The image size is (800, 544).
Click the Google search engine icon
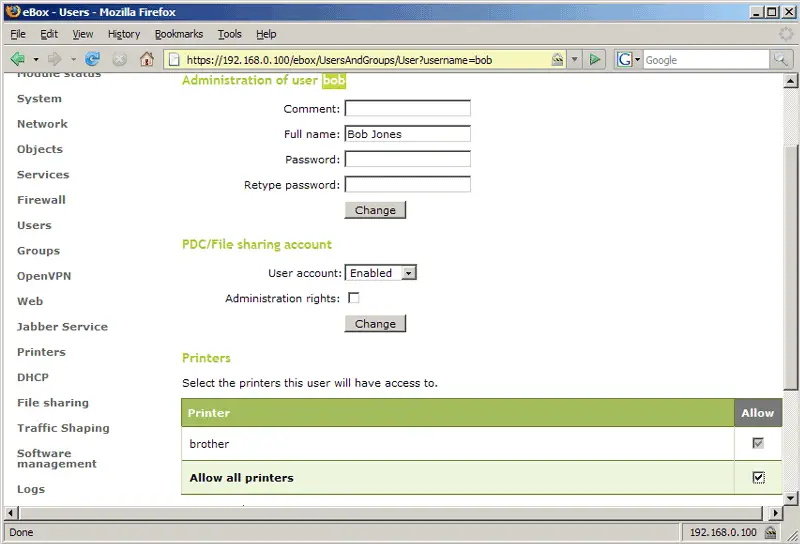pos(624,60)
